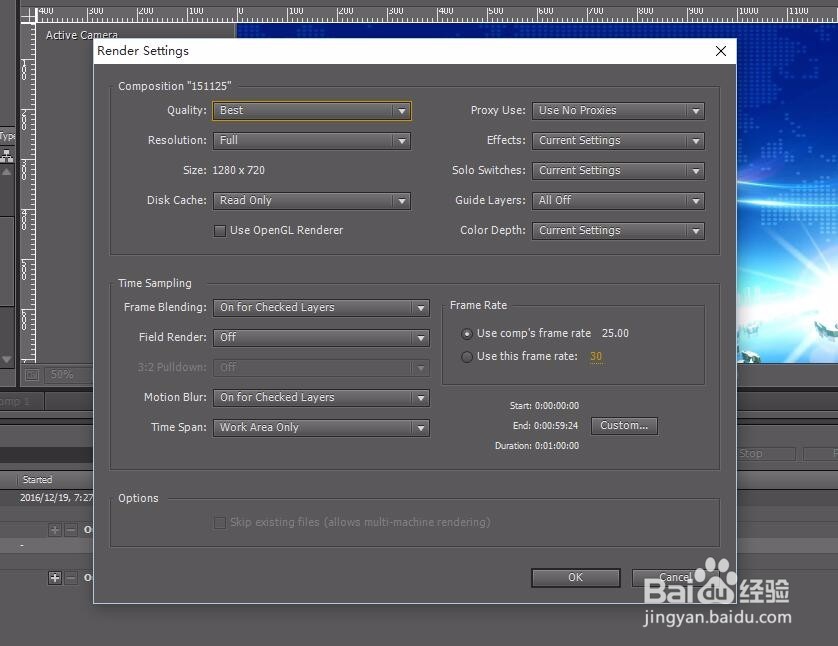Click the scroll down arrow in the left panel

point(6,360)
